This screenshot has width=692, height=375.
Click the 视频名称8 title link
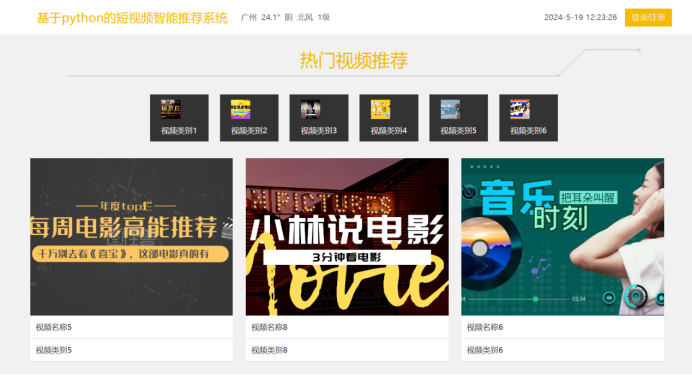[x=269, y=327]
